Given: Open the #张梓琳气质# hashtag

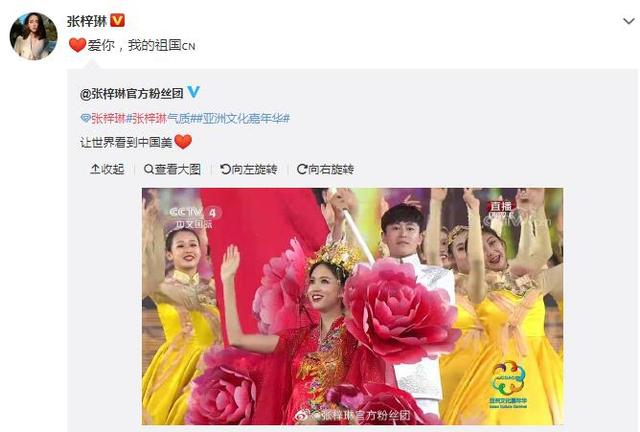Looking at the screenshot, I should pyautogui.click(x=162, y=118).
